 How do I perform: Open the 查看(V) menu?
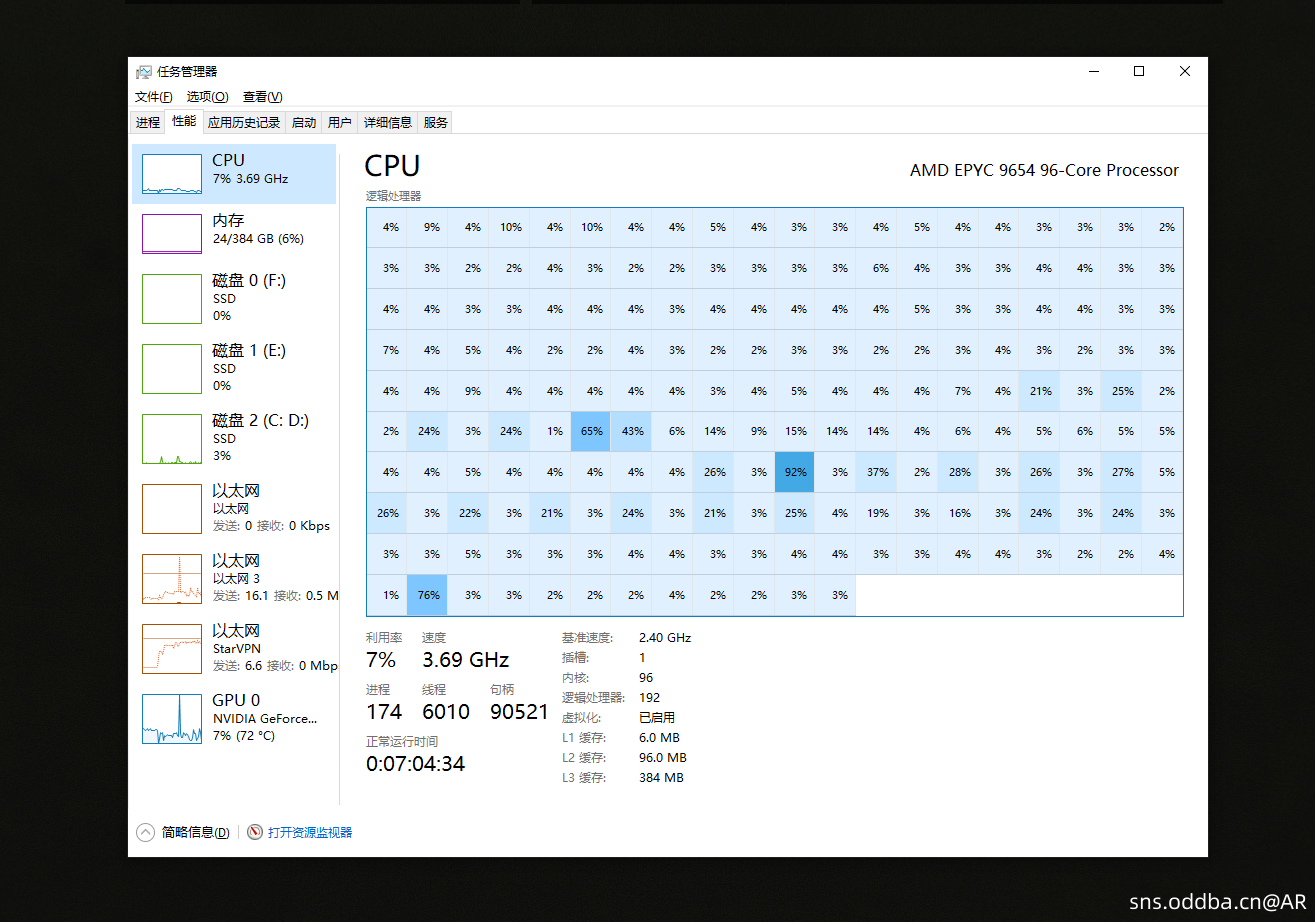[x=262, y=97]
